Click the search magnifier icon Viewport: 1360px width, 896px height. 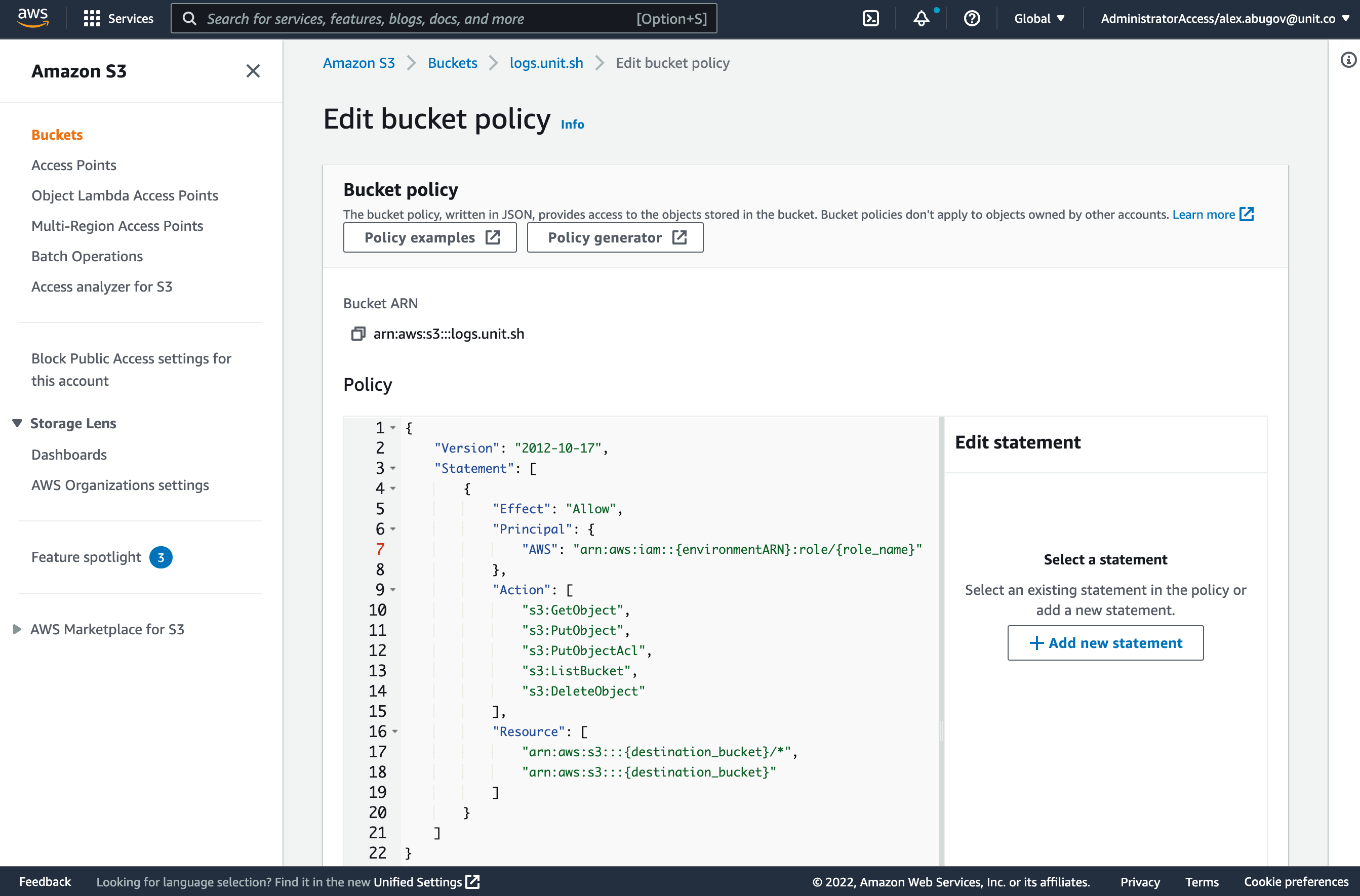tap(189, 18)
